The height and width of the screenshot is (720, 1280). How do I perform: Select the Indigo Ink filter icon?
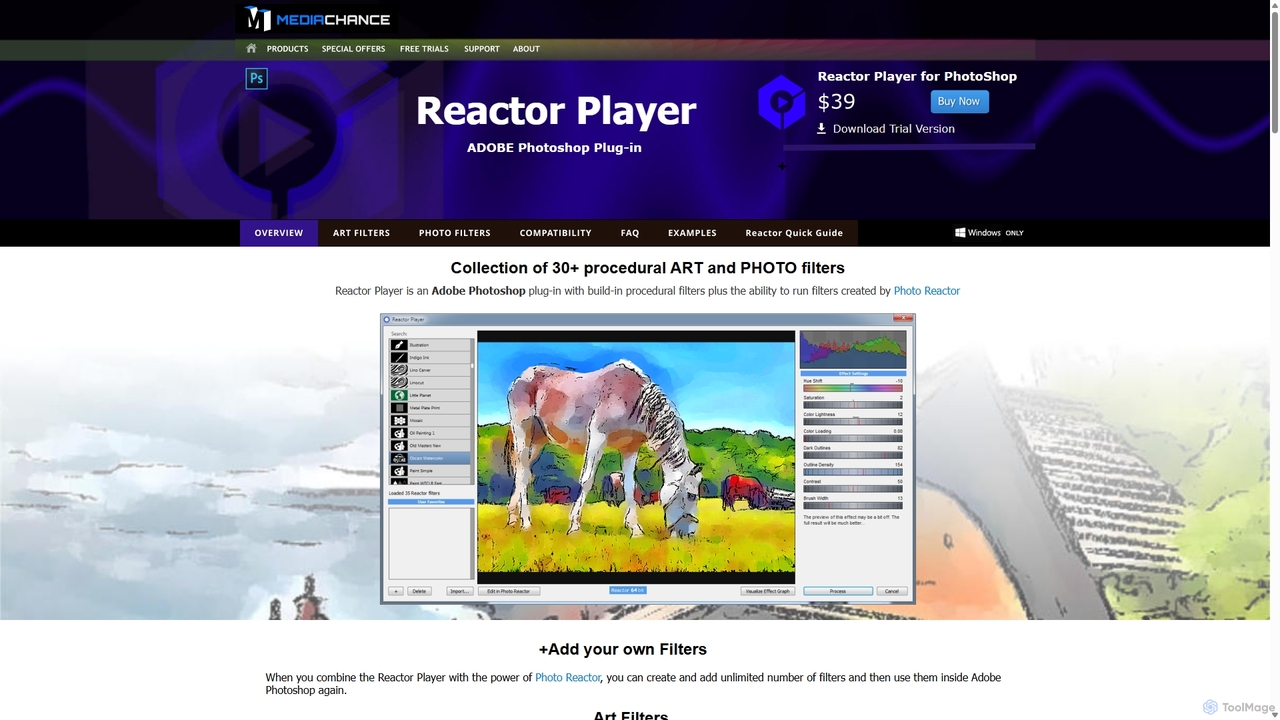tap(399, 357)
